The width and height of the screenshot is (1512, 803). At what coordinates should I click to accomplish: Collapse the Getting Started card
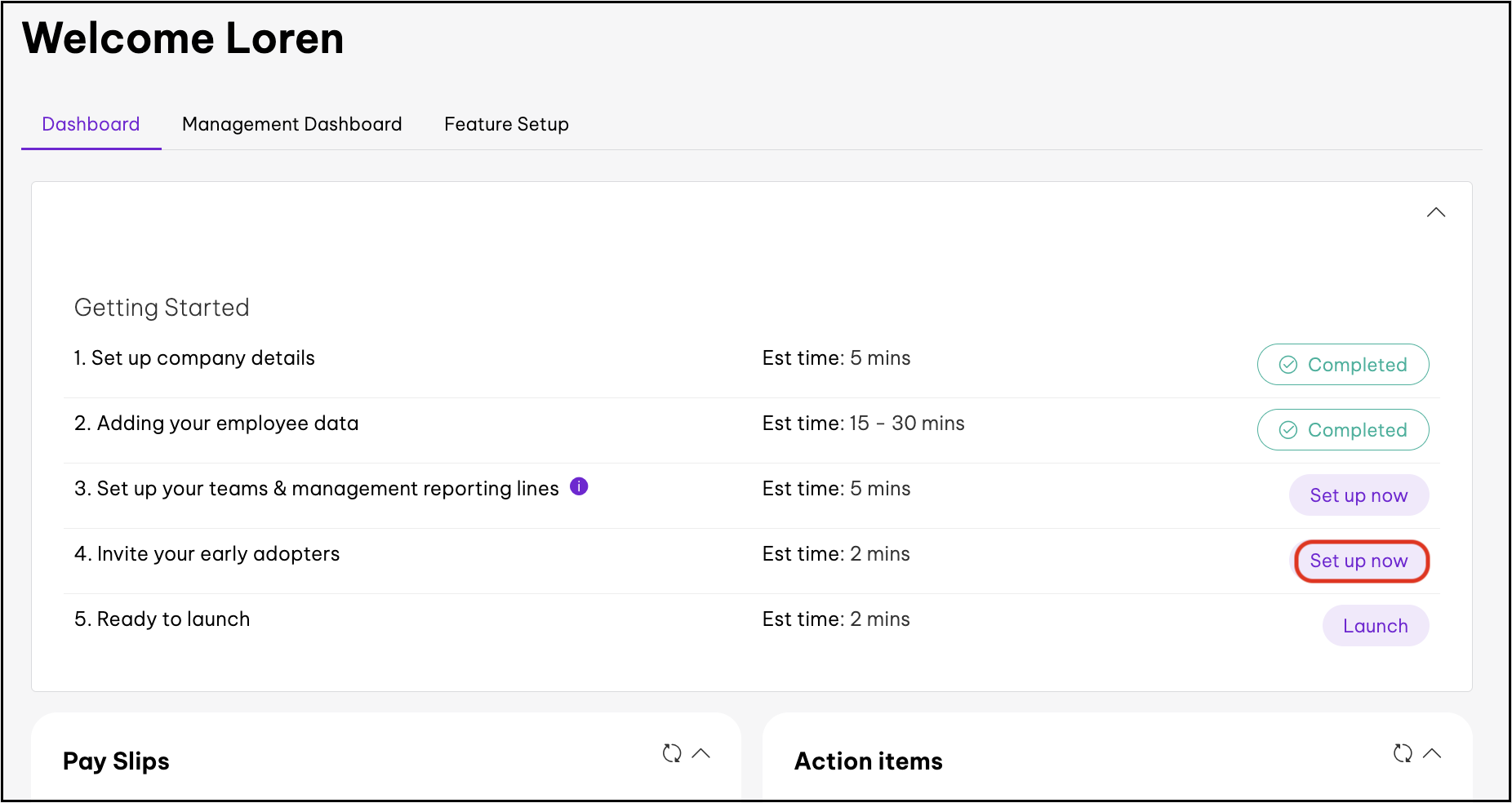click(1435, 213)
